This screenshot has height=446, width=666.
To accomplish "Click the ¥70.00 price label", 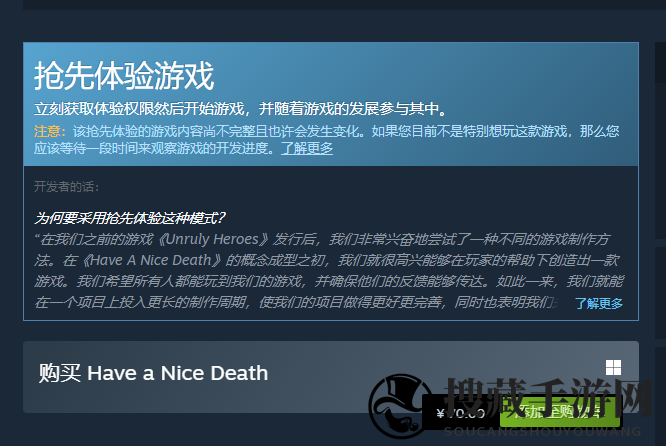I will point(461,413).
